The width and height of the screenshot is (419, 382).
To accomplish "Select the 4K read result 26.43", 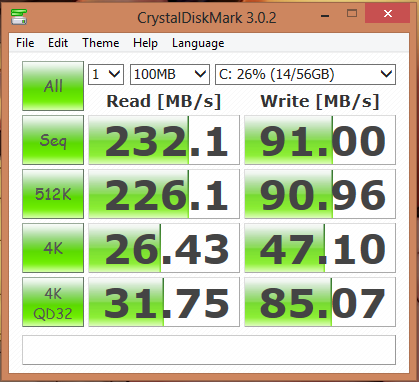I will coord(164,248).
